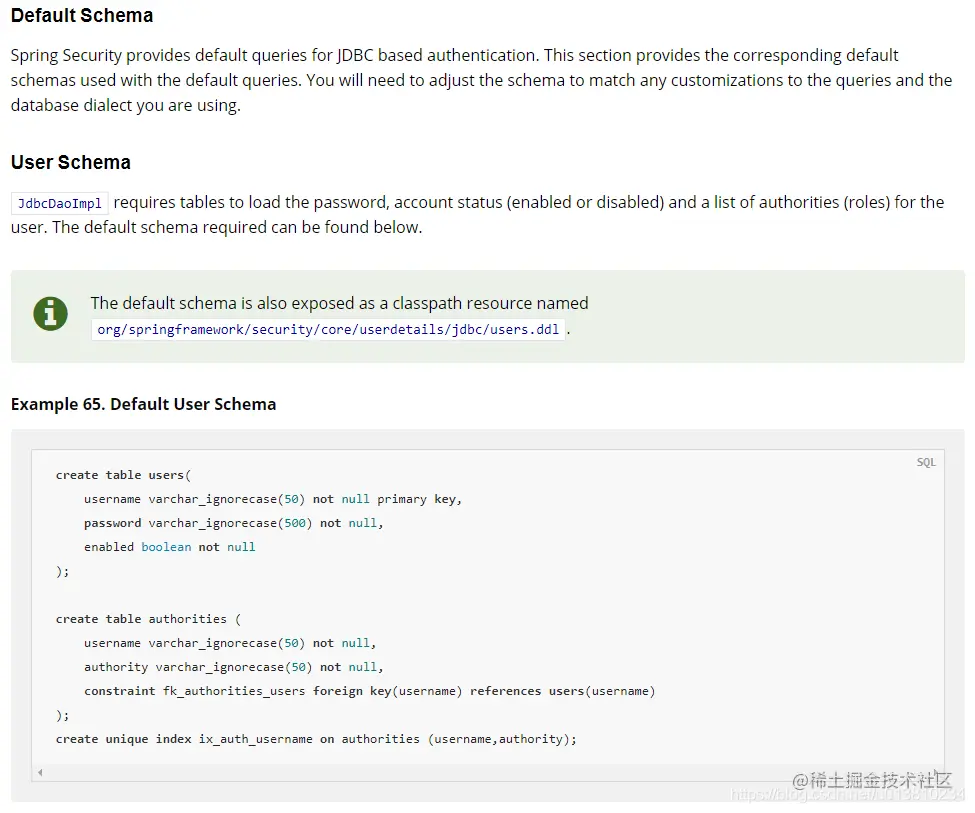Image resolution: width=975 pixels, height=813 pixels.
Task: Click the User Schema heading
Action: (x=71, y=162)
